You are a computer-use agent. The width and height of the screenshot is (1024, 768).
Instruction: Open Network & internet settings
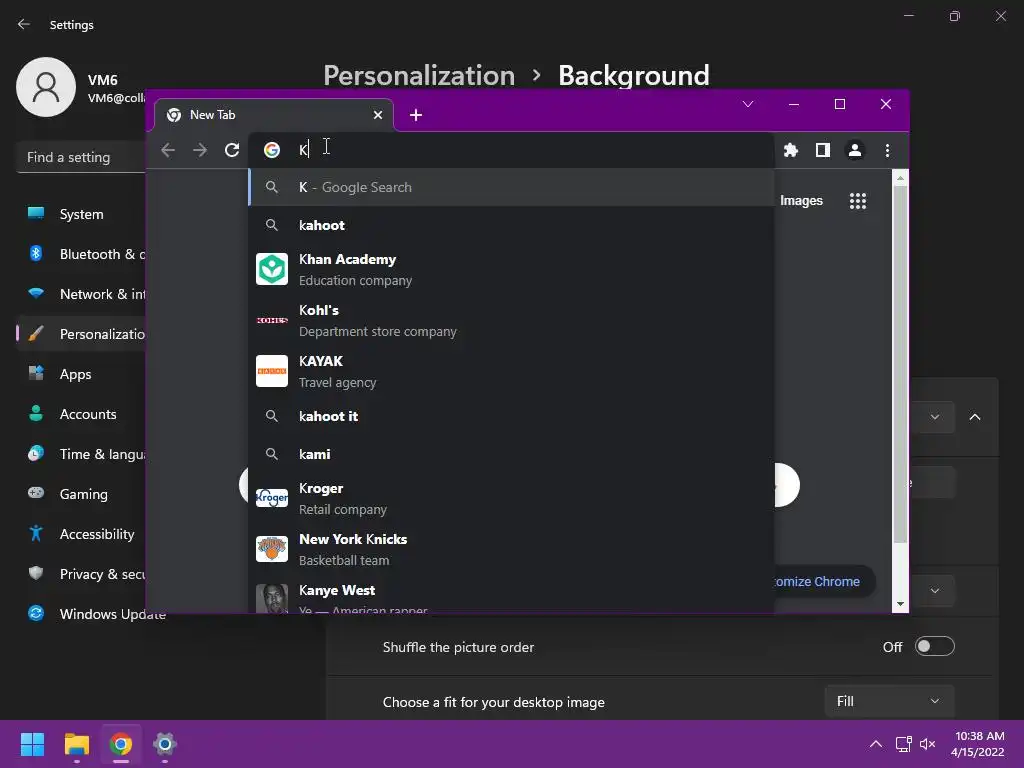tap(82, 294)
